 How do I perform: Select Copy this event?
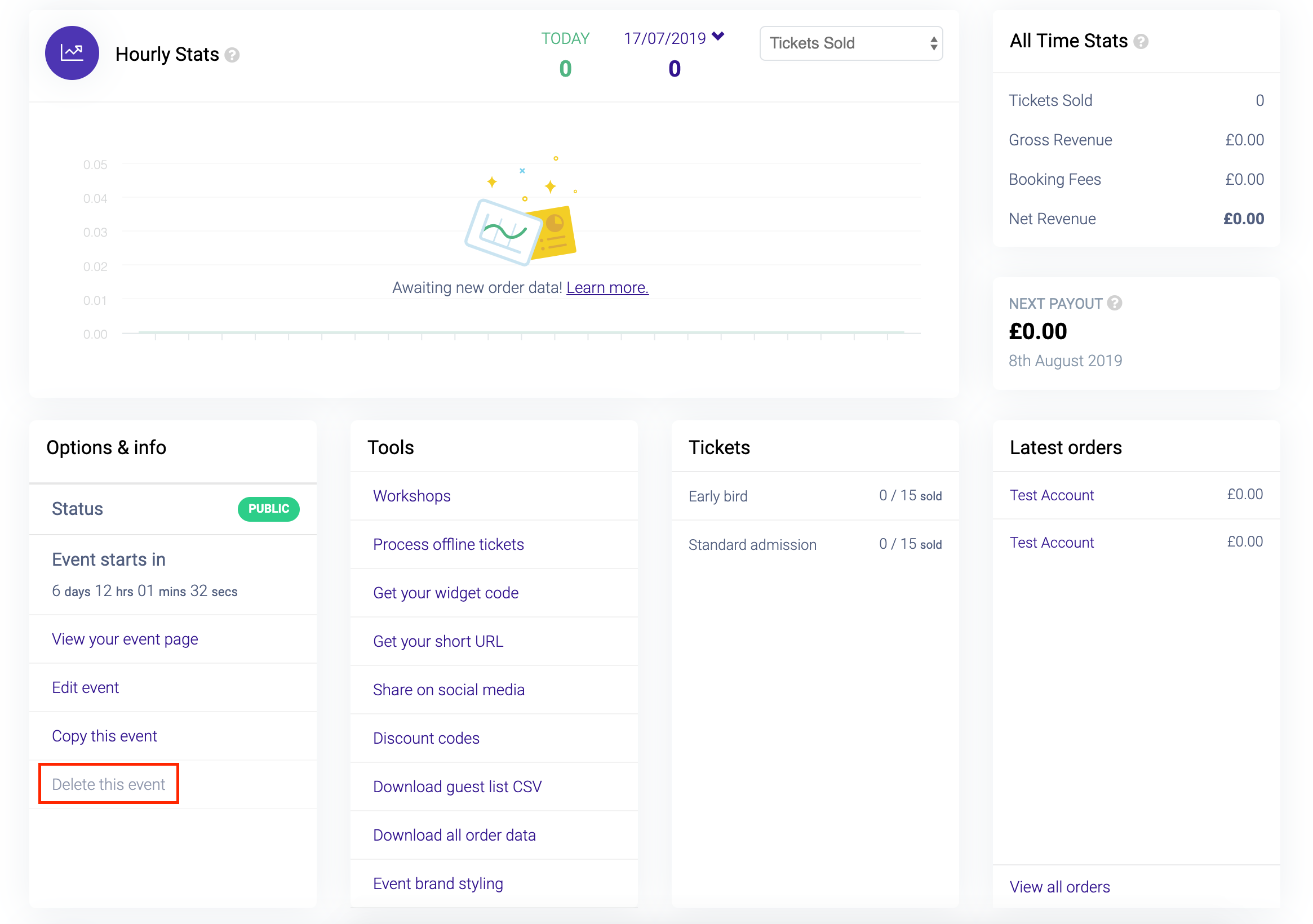tap(104, 736)
